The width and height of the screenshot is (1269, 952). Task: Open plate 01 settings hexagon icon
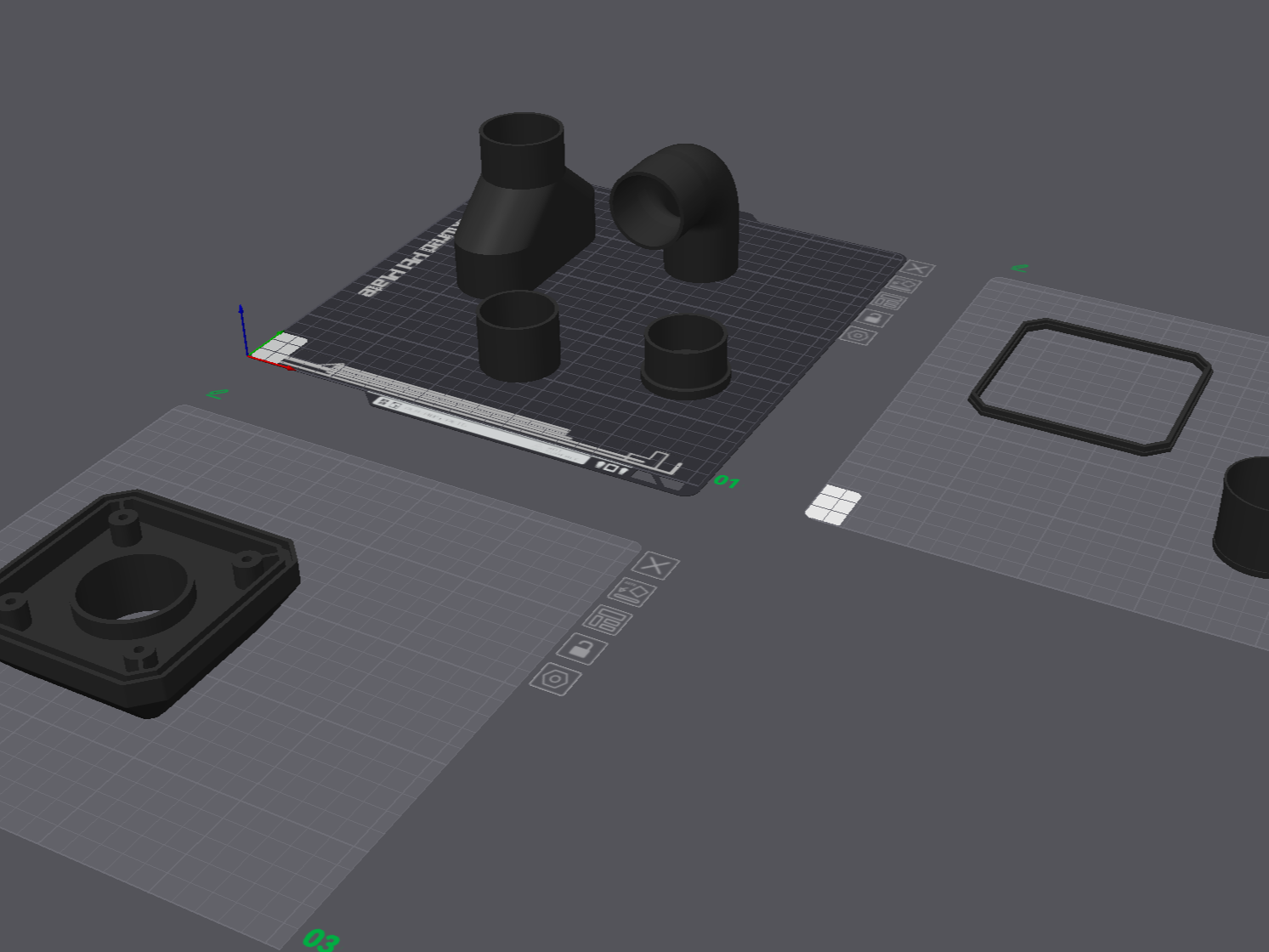(x=858, y=335)
